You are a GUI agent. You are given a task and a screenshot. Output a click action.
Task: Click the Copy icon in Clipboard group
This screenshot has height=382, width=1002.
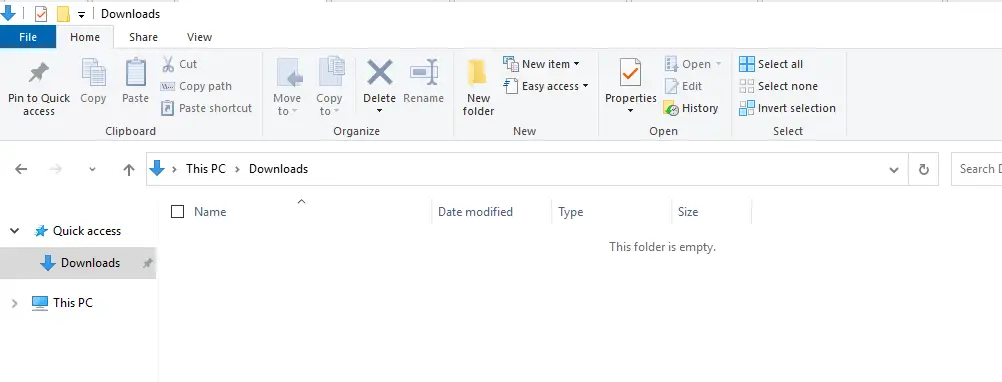tap(93, 72)
